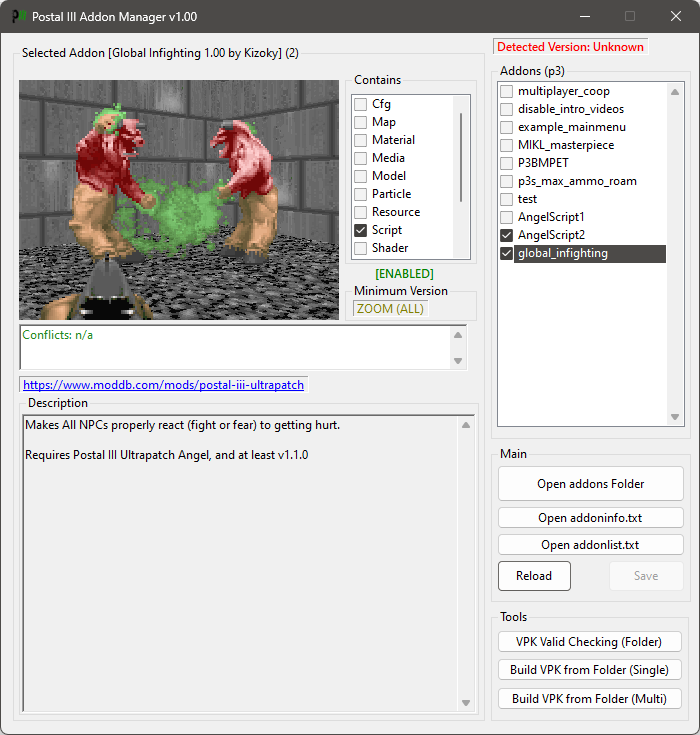Toggle the Cfg checkbox in Contains
The width and height of the screenshot is (700, 735).
[x=361, y=104]
